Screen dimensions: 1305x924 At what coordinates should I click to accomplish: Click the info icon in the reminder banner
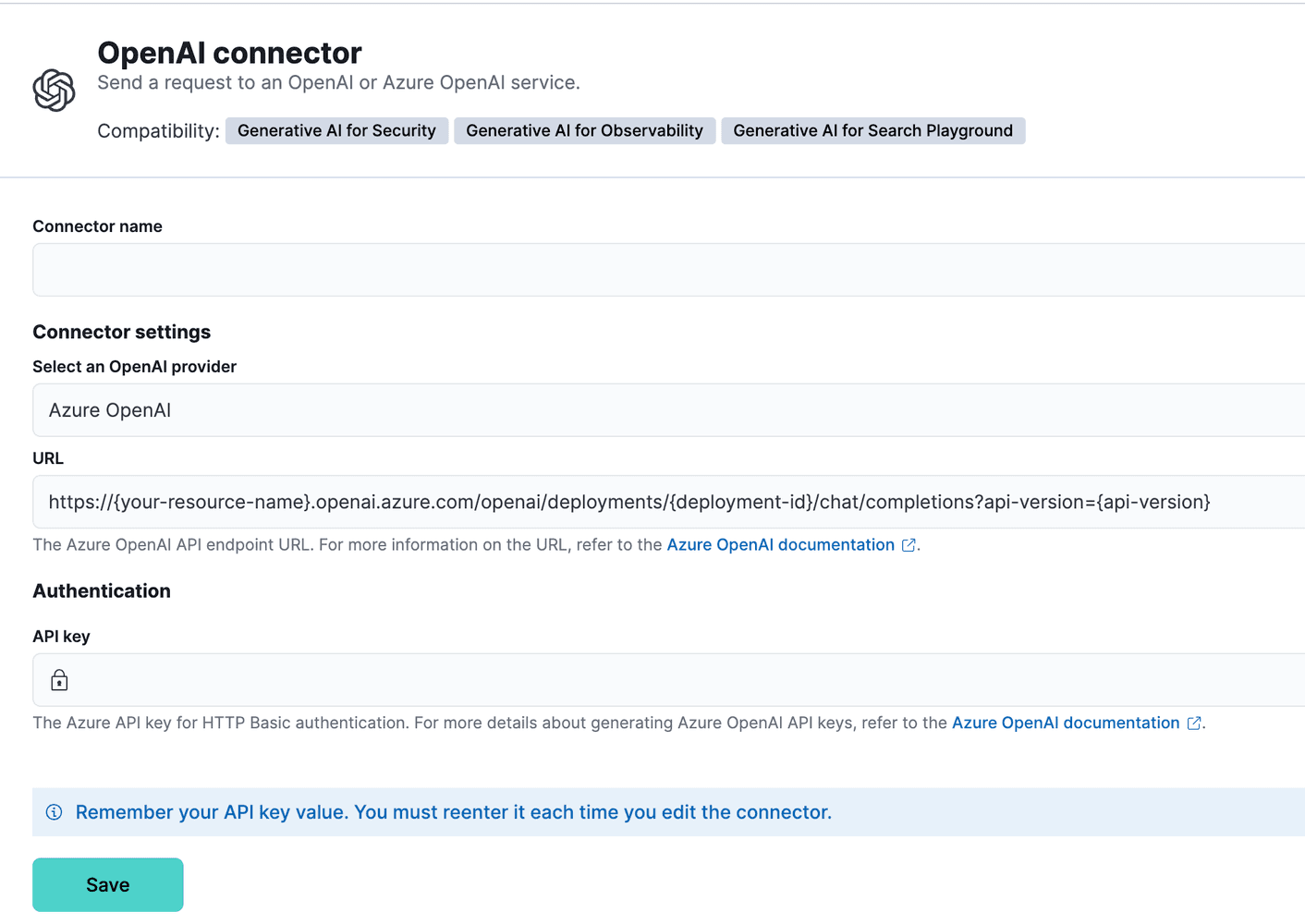pos(53,811)
